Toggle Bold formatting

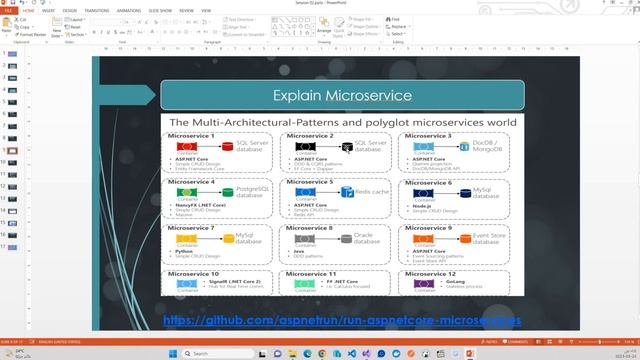(x=94, y=32)
